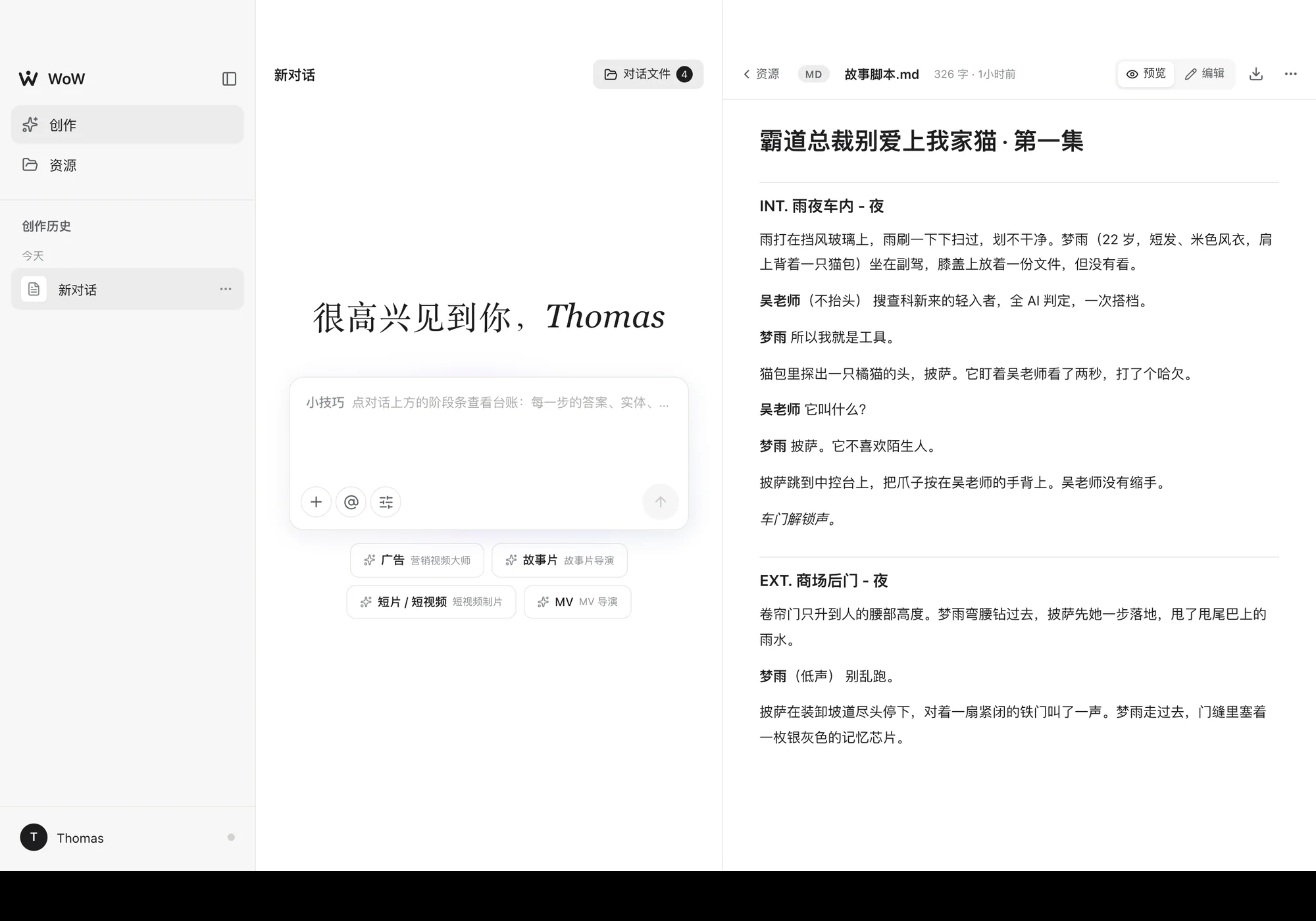Open Thomas user profile menu
1316x921 pixels.
point(128,837)
